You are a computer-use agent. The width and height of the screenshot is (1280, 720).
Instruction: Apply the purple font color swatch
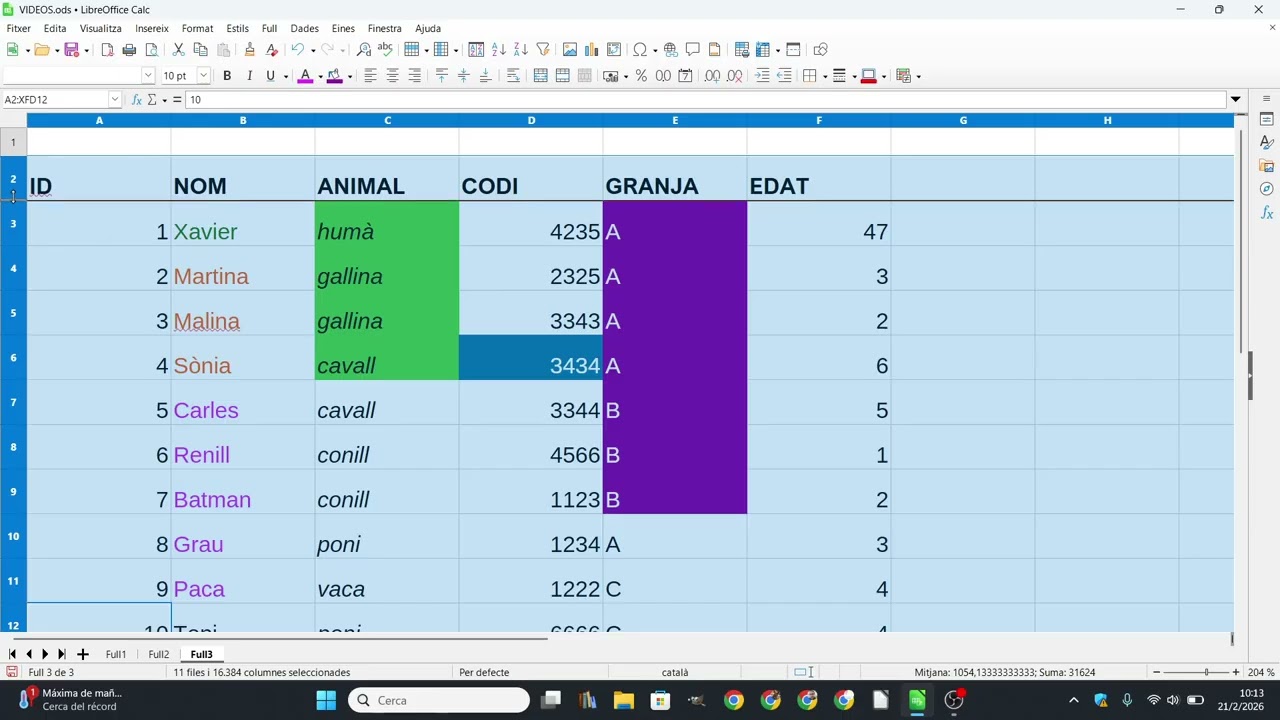pos(306,76)
